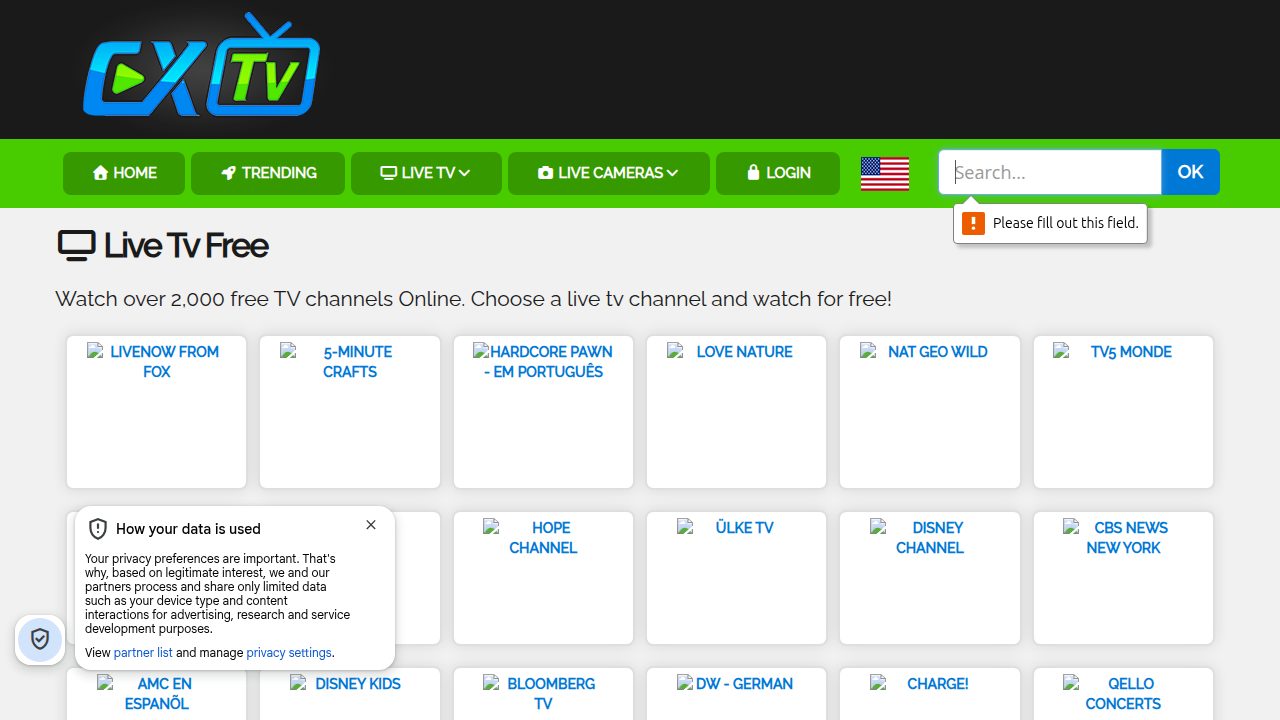Open the privacy shield floating button
This screenshot has width=1280, height=720.
click(x=40, y=639)
